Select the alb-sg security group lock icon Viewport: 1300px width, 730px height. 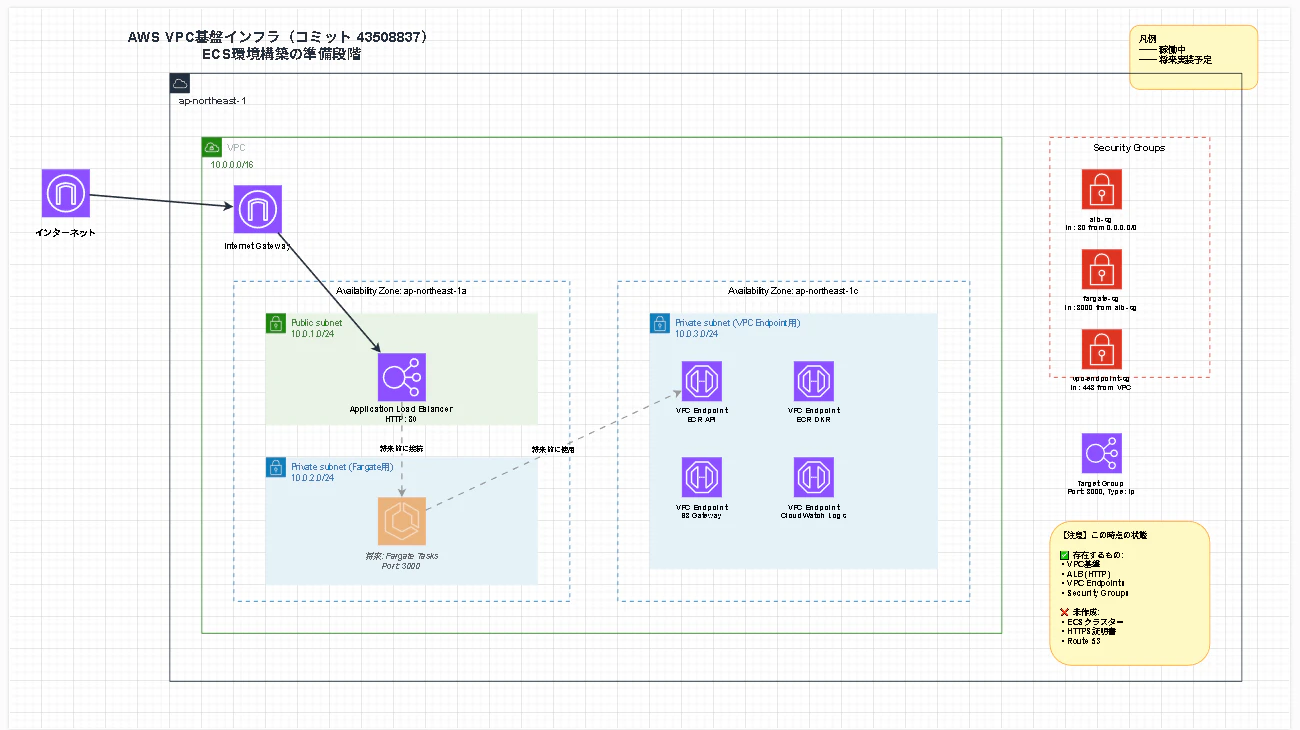point(1102,189)
